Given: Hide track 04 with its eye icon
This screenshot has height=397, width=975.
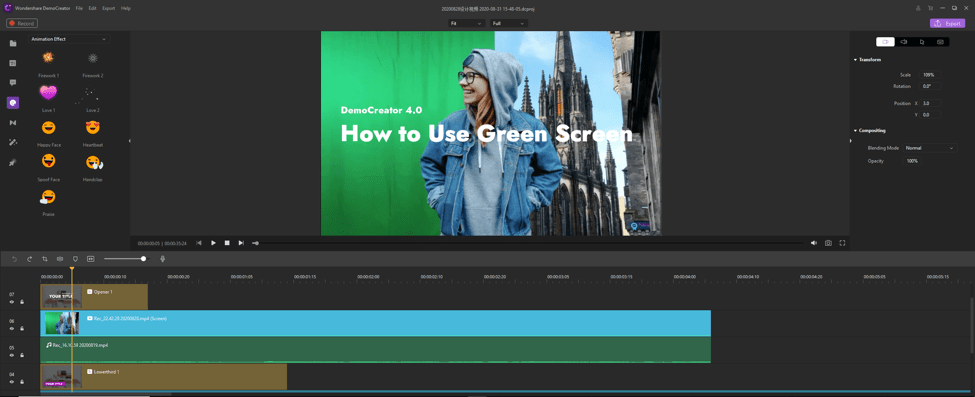Looking at the screenshot, I should pyautogui.click(x=11, y=381).
